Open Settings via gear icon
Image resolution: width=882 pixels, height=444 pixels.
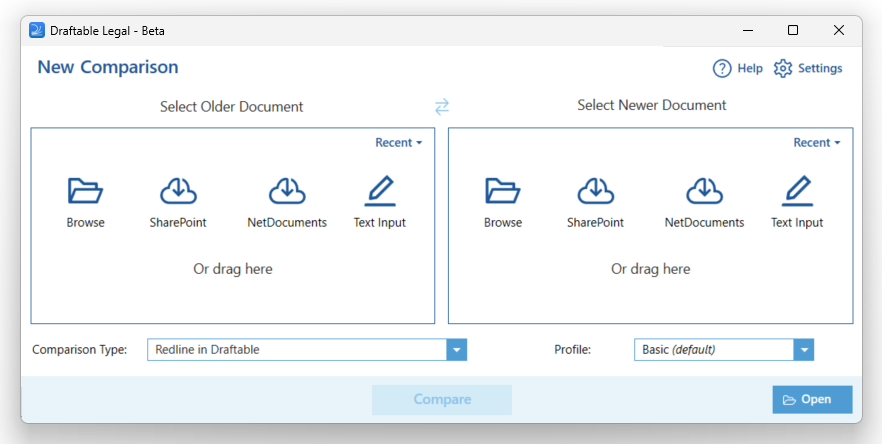(782, 68)
